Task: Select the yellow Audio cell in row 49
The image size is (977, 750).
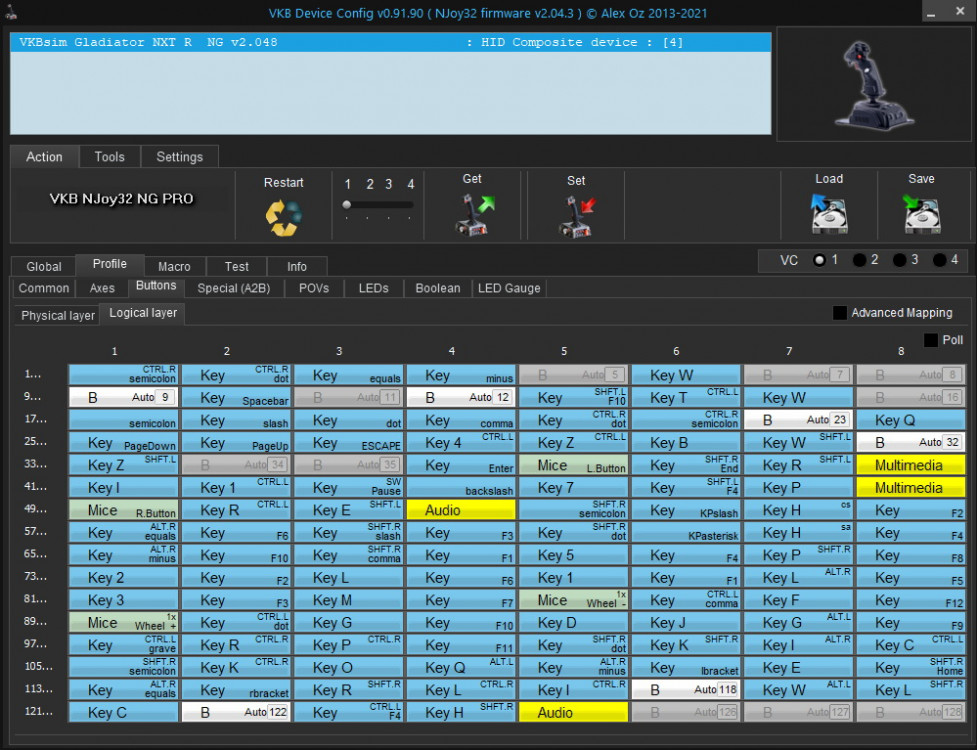Action: click(x=461, y=510)
